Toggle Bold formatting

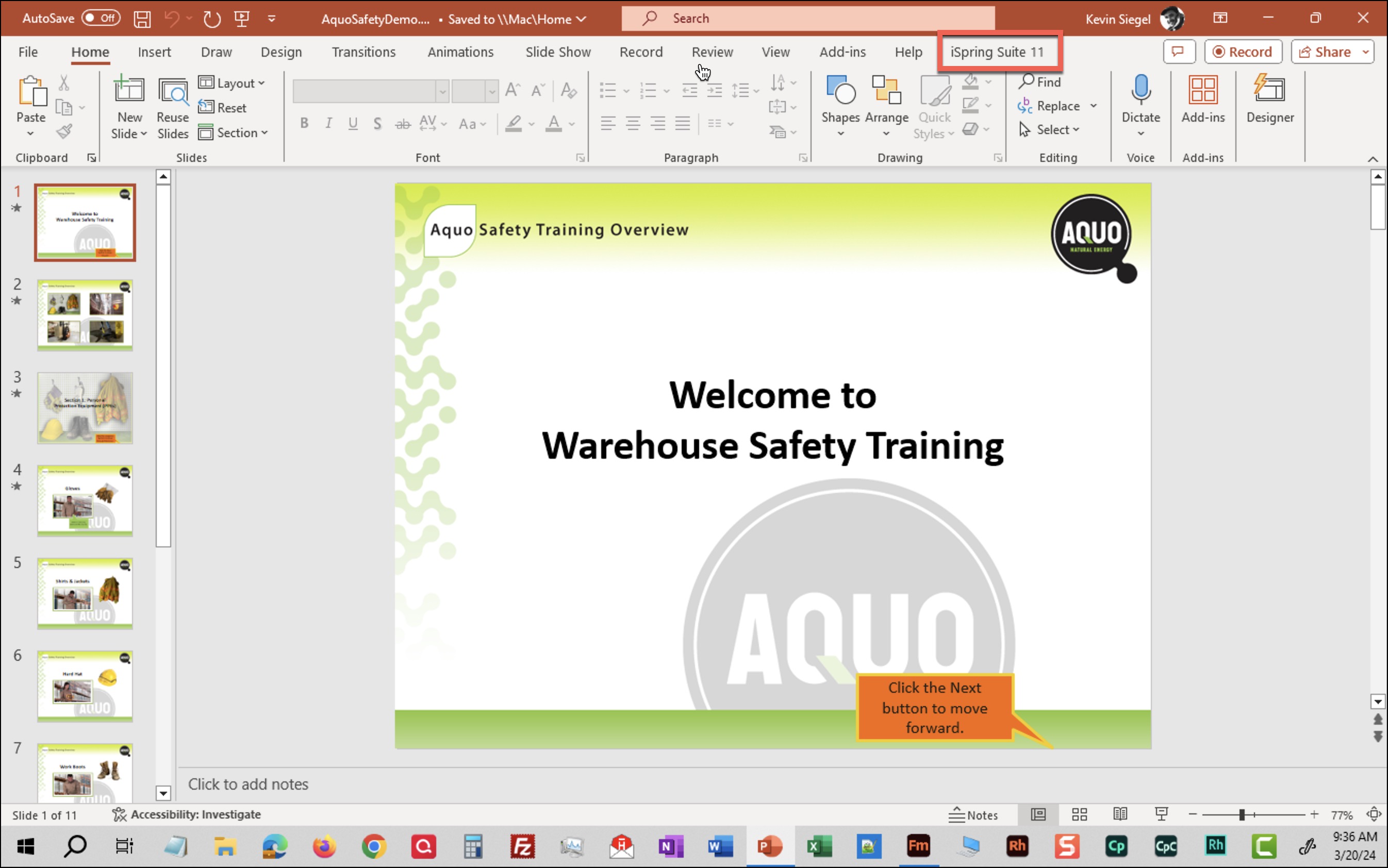coord(304,123)
